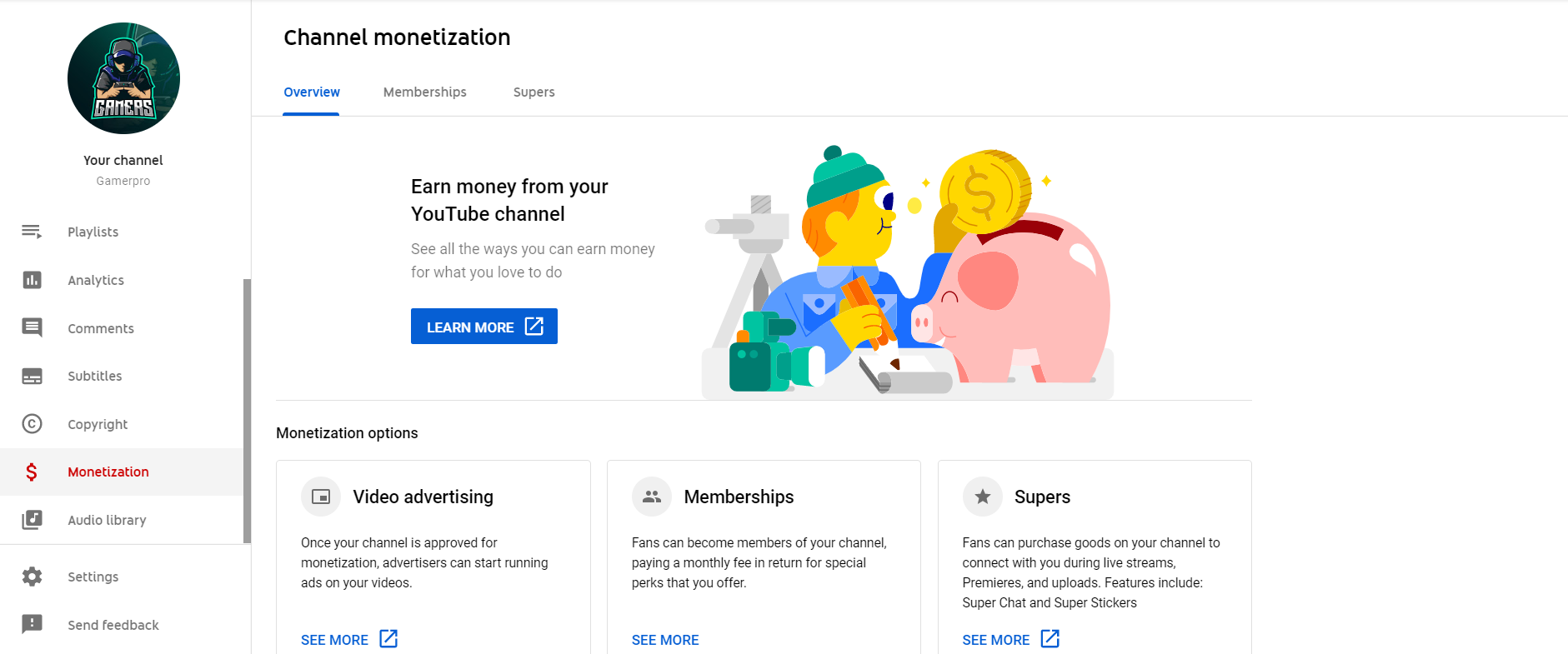Switch to the Memberships tab

tap(425, 92)
